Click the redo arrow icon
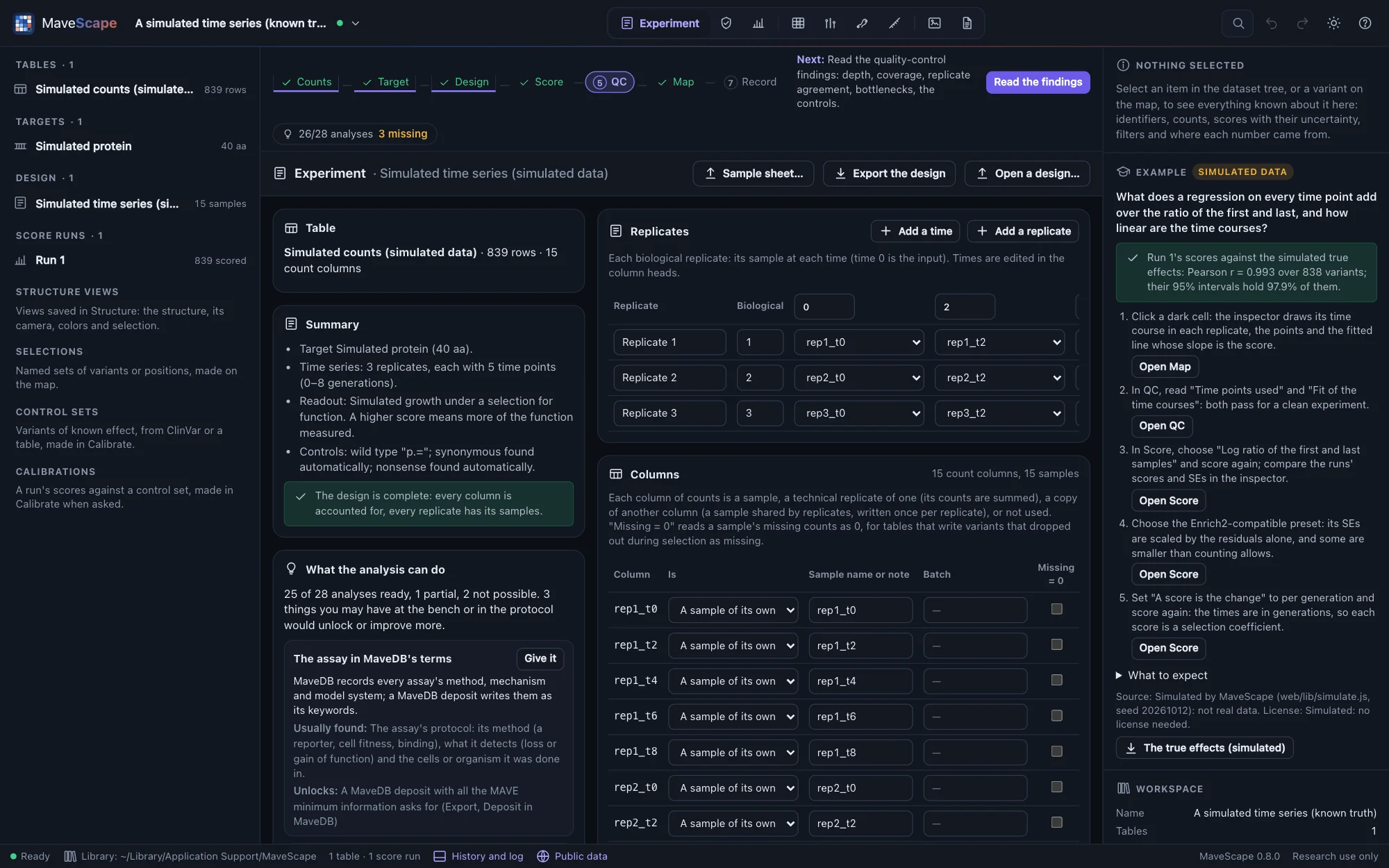Viewport: 1389px width, 868px height. pyautogui.click(x=1302, y=23)
